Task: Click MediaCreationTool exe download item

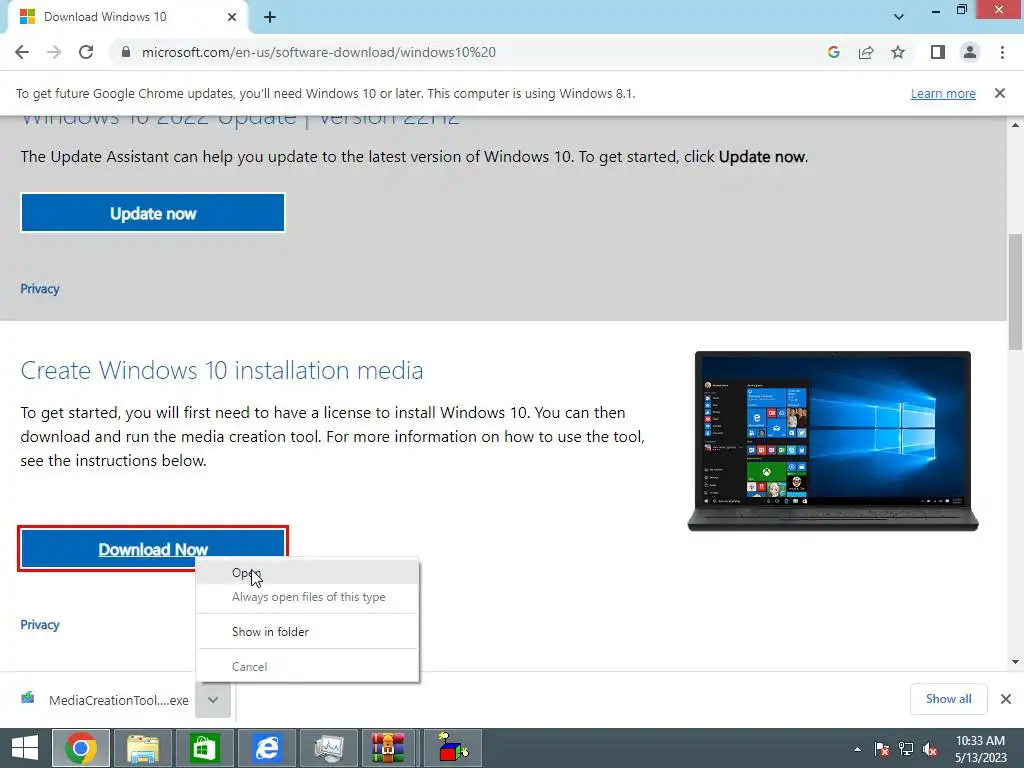Action: pos(104,700)
